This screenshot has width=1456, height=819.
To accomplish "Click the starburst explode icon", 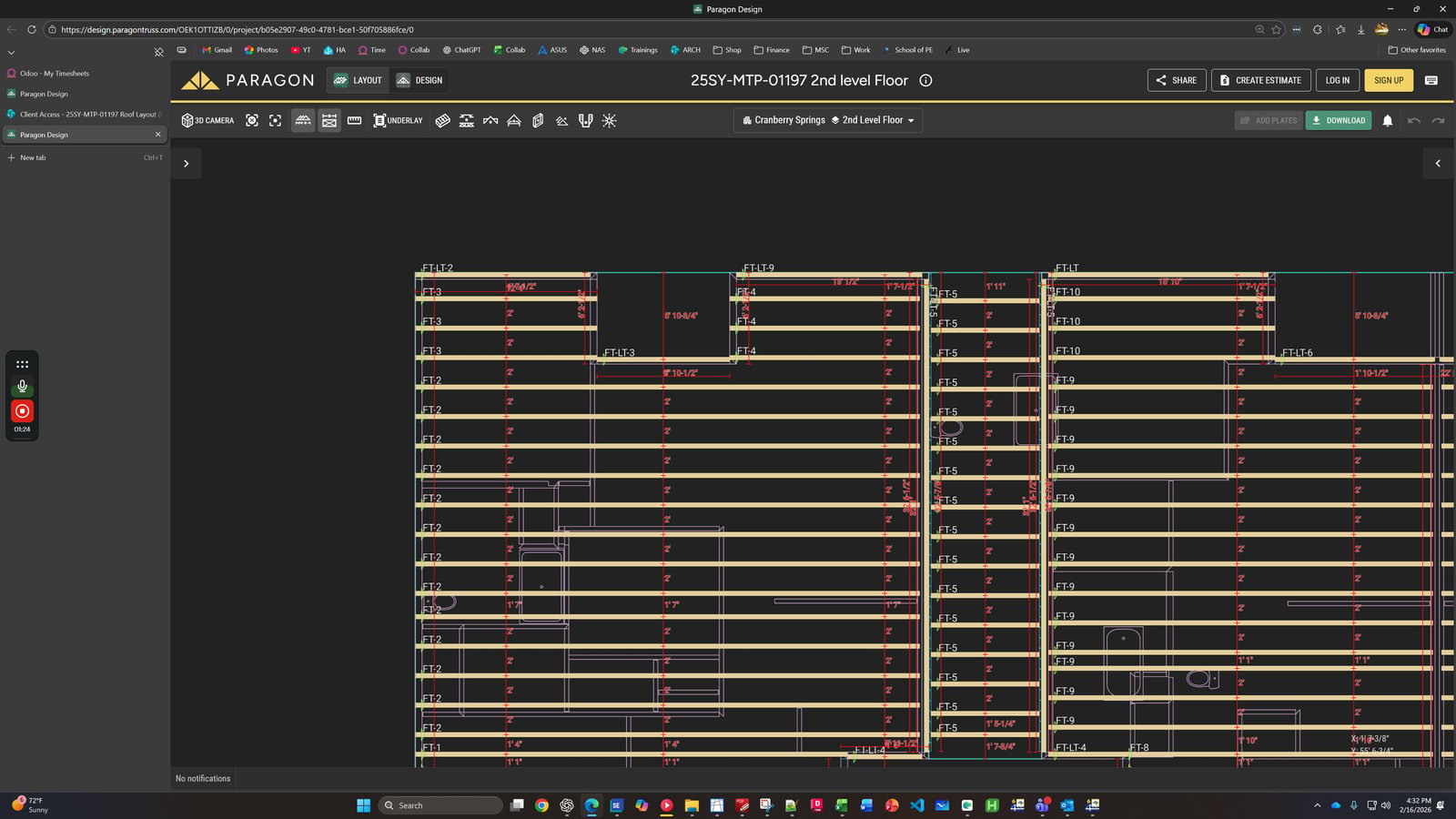I will coord(610,120).
